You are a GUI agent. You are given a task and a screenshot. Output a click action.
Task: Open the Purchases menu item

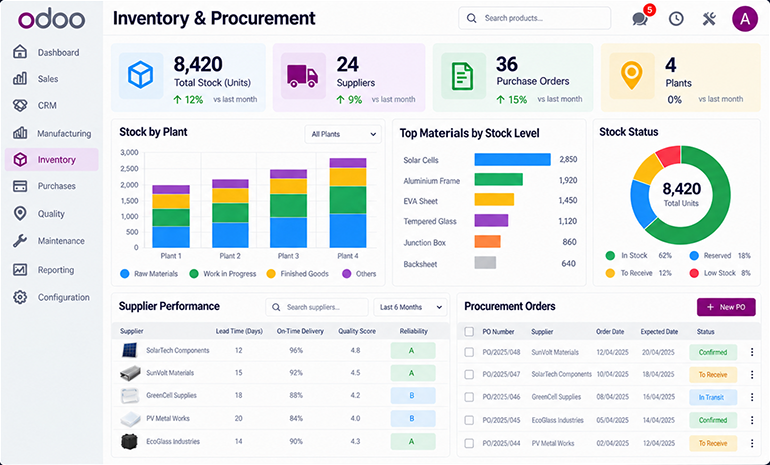point(52,186)
